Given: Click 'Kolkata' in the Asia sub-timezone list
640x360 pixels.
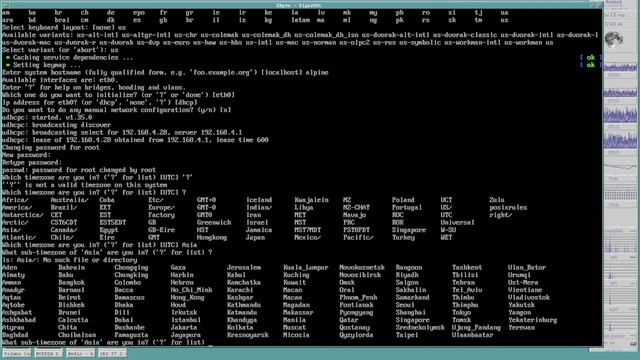Looking at the screenshot, I should pos(240,327).
